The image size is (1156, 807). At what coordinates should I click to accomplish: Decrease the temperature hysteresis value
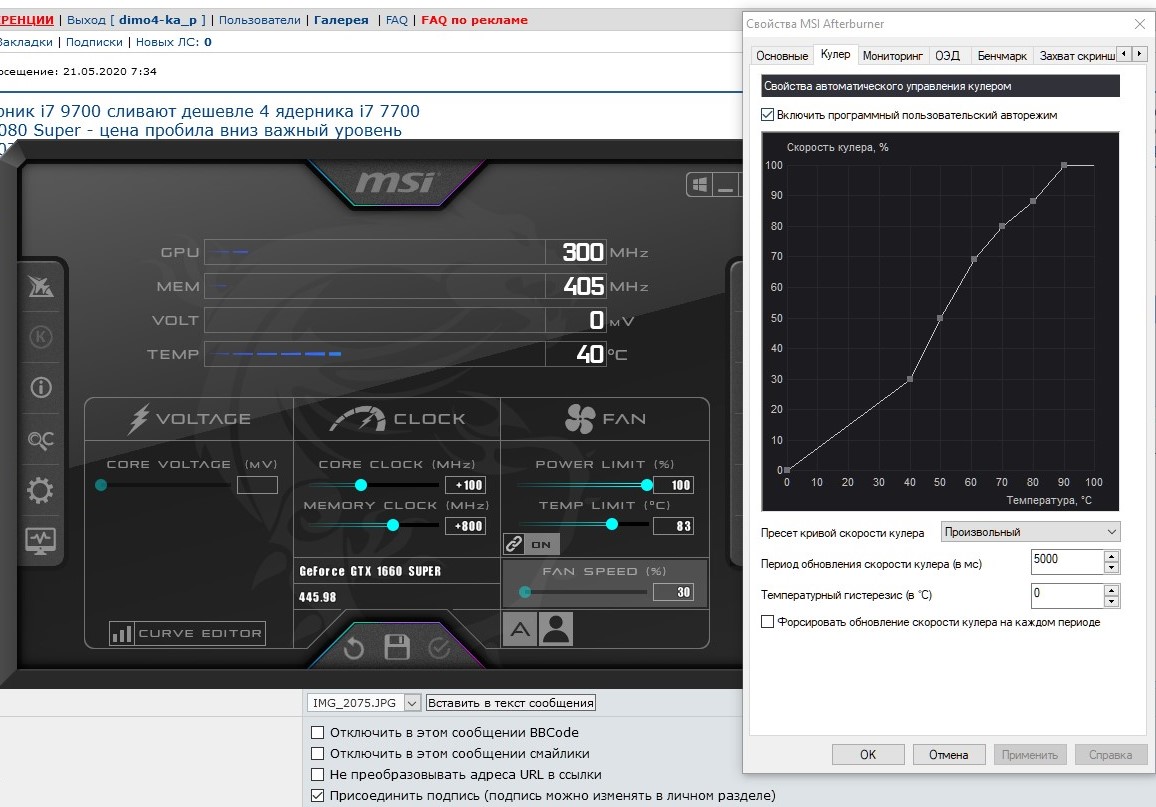click(x=1112, y=601)
